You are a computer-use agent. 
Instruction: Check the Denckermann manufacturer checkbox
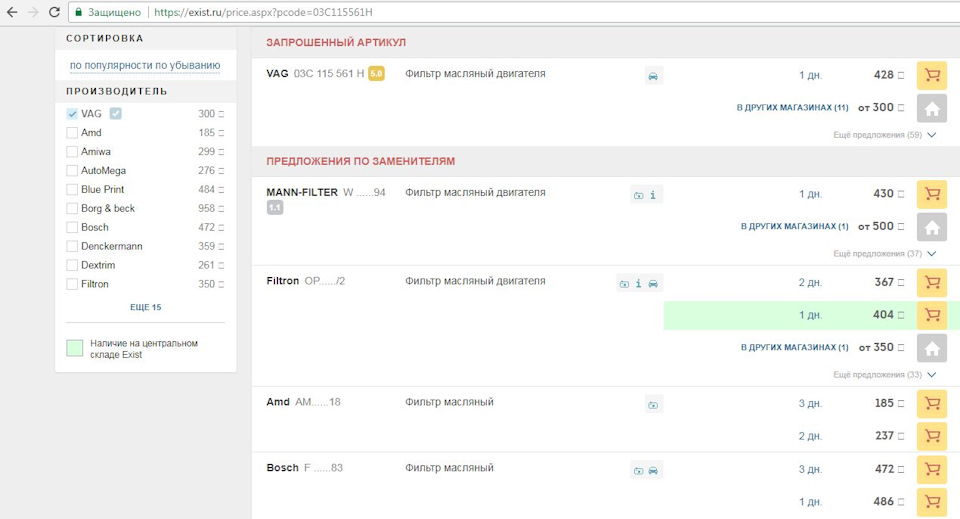click(x=72, y=247)
